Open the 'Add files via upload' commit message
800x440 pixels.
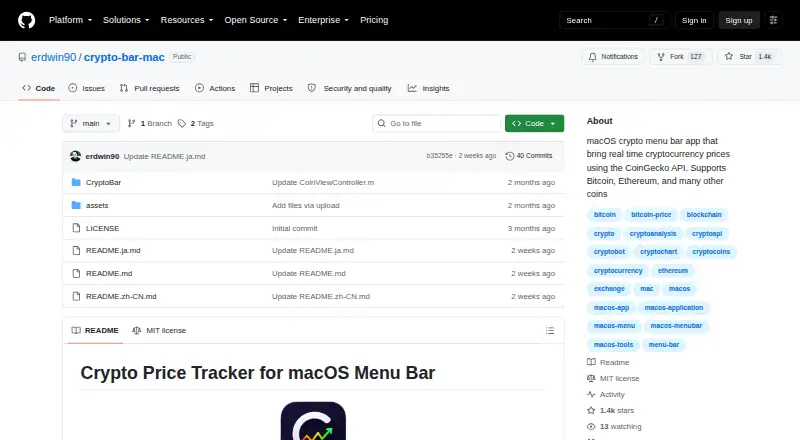point(306,205)
